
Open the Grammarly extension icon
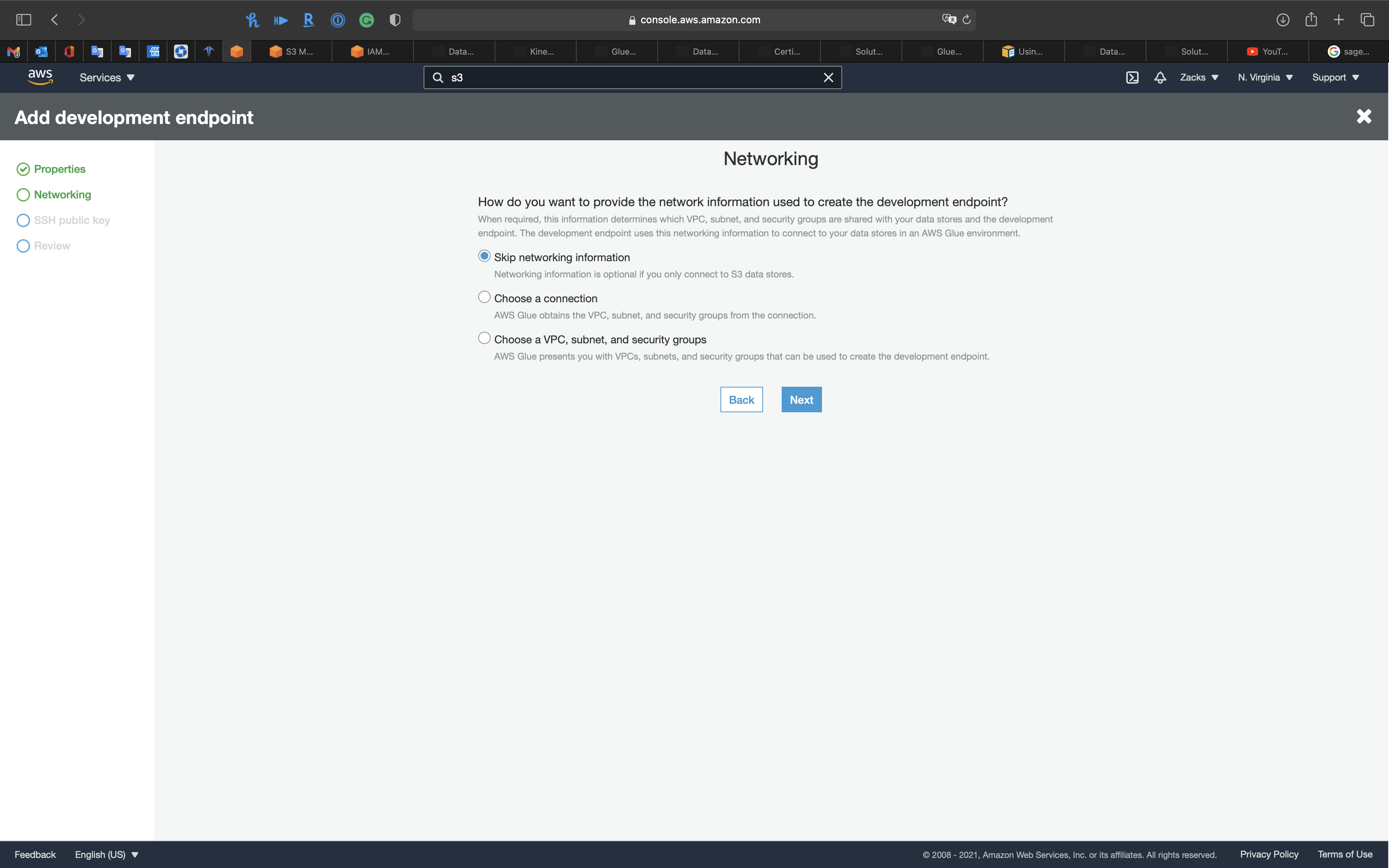(366, 21)
